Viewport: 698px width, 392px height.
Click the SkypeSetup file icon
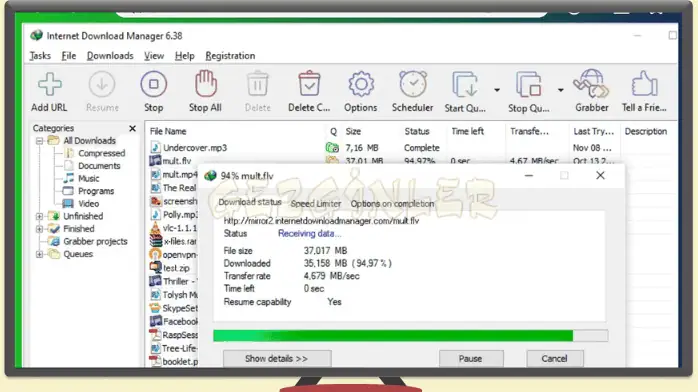(x=155, y=308)
